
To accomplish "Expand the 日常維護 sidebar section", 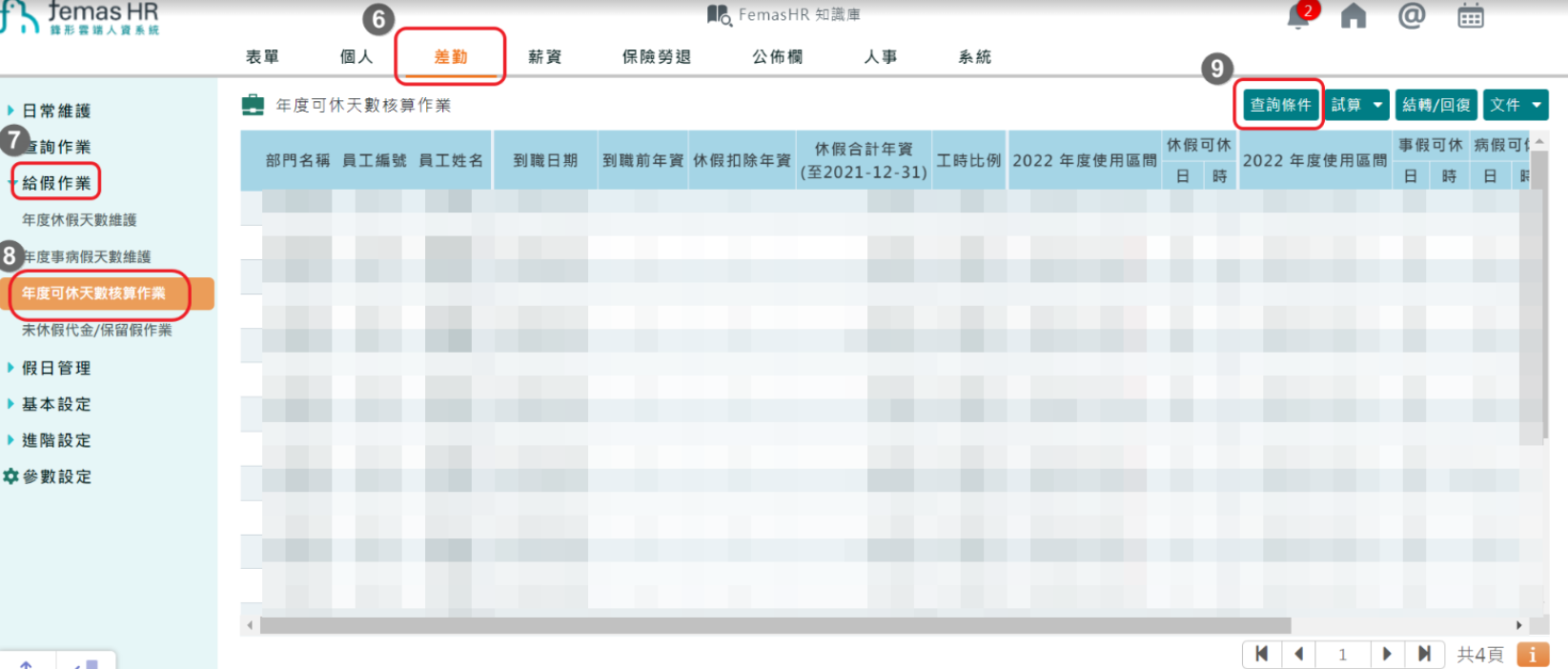I will [56, 111].
